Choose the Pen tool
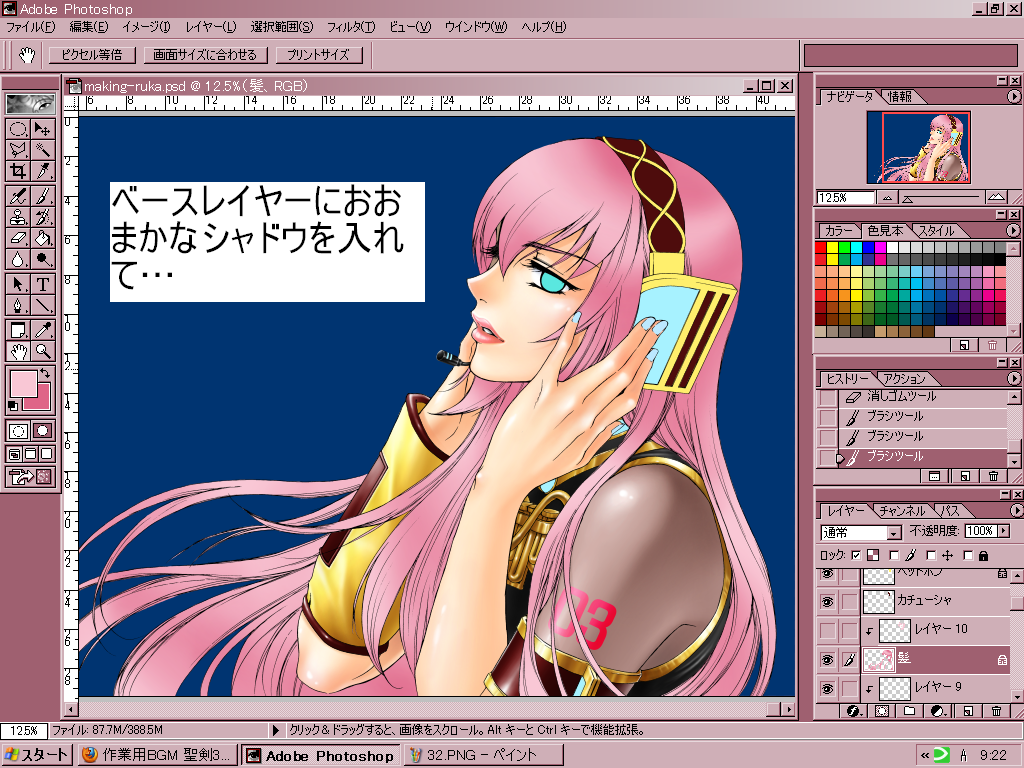 click(x=18, y=305)
